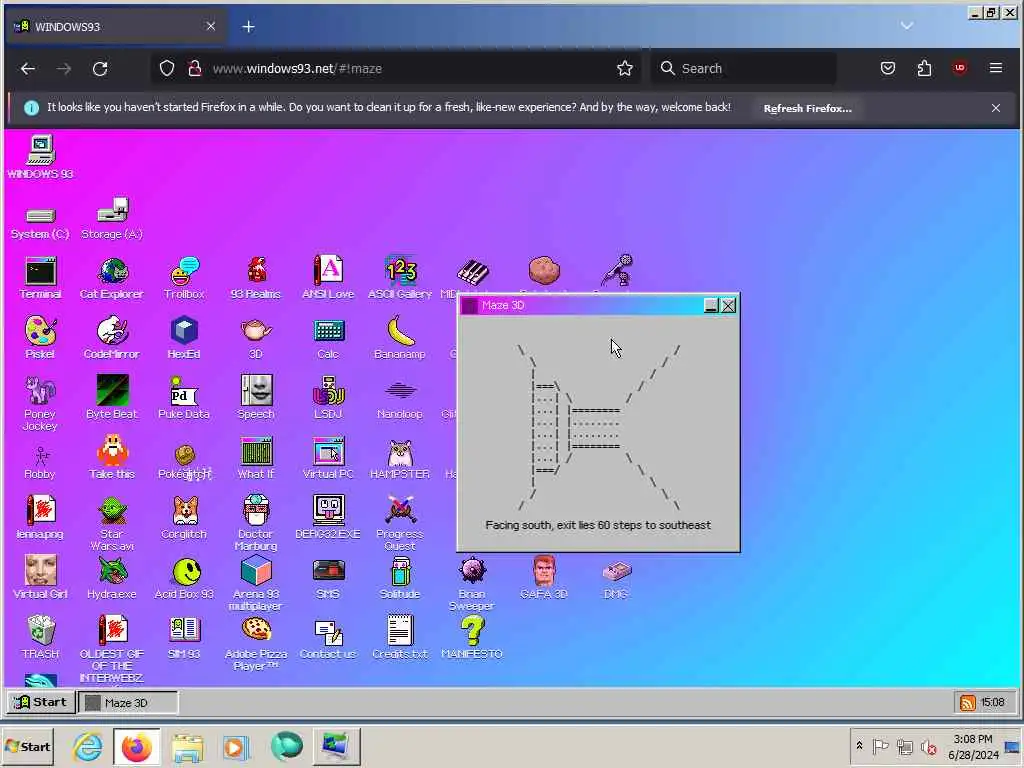
Task: Open the 93 Realms icon
Action: 256,278
